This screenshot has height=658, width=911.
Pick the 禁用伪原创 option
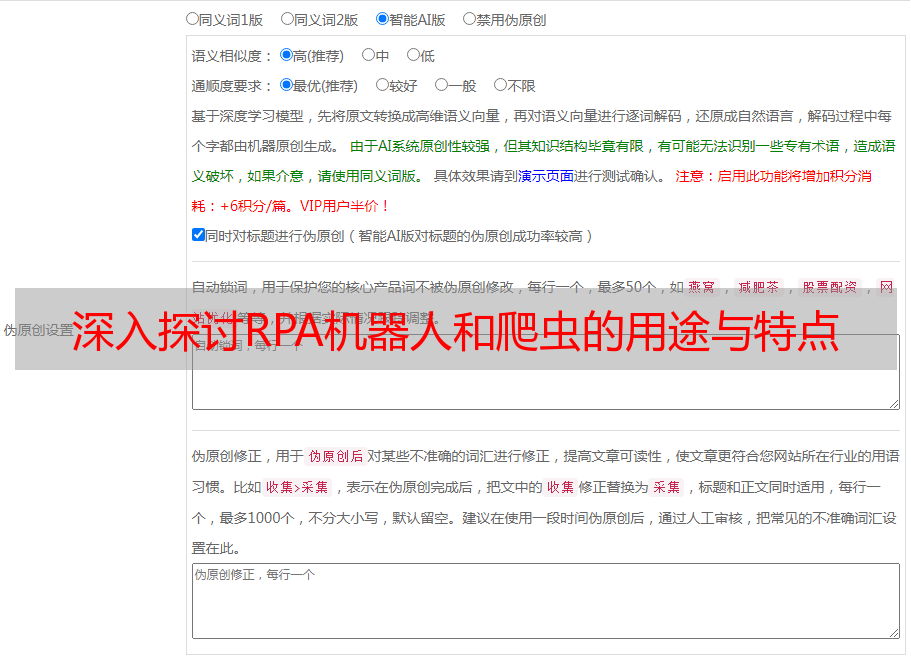click(x=470, y=19)
